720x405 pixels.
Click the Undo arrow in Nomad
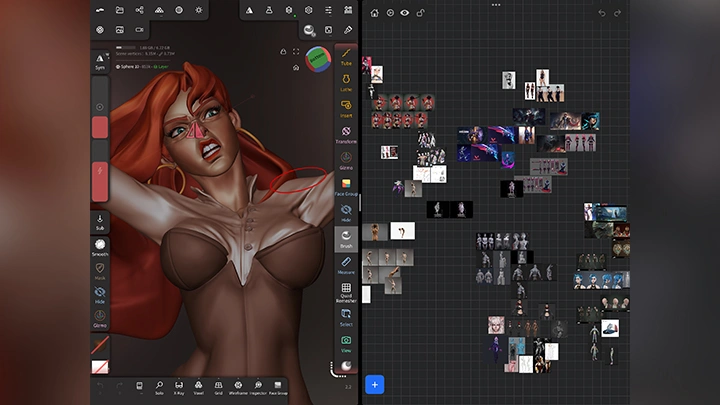(100, 385)
